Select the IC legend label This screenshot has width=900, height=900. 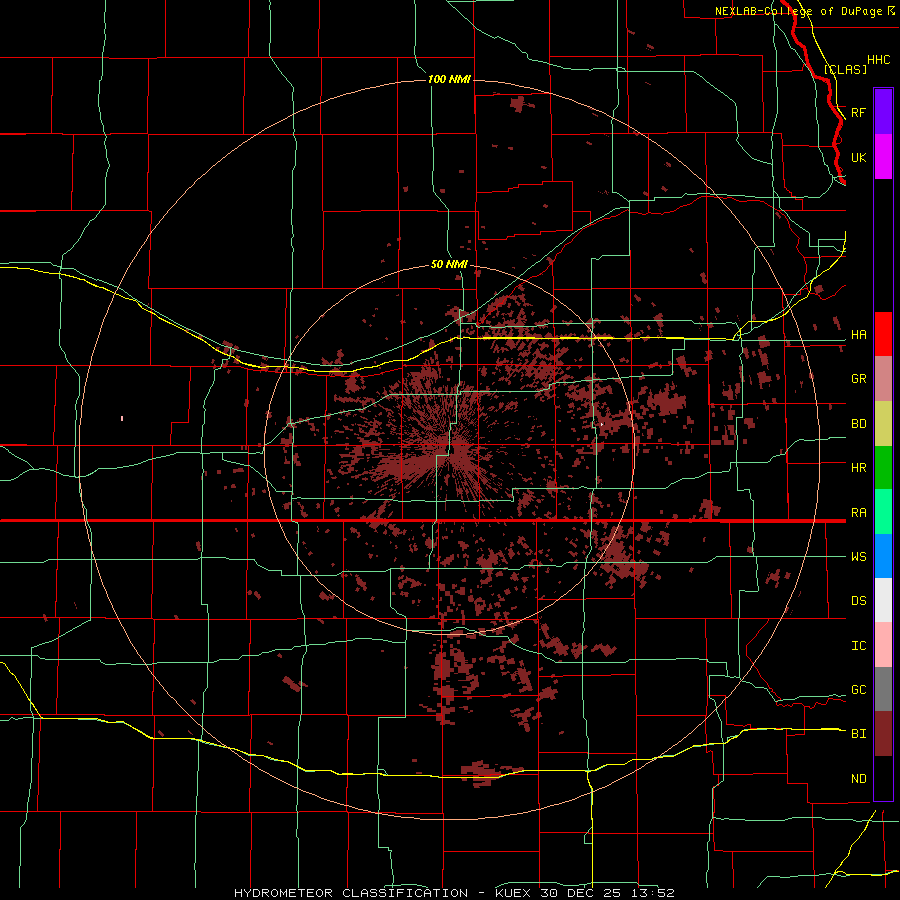(x=858, y=645)
